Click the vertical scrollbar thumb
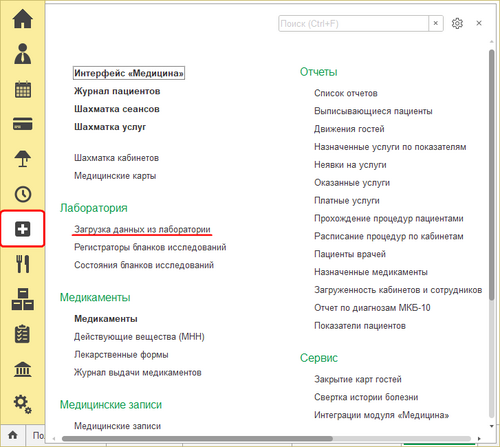The width and height of the screenshot is (500, 447). [x=492, y=175]
